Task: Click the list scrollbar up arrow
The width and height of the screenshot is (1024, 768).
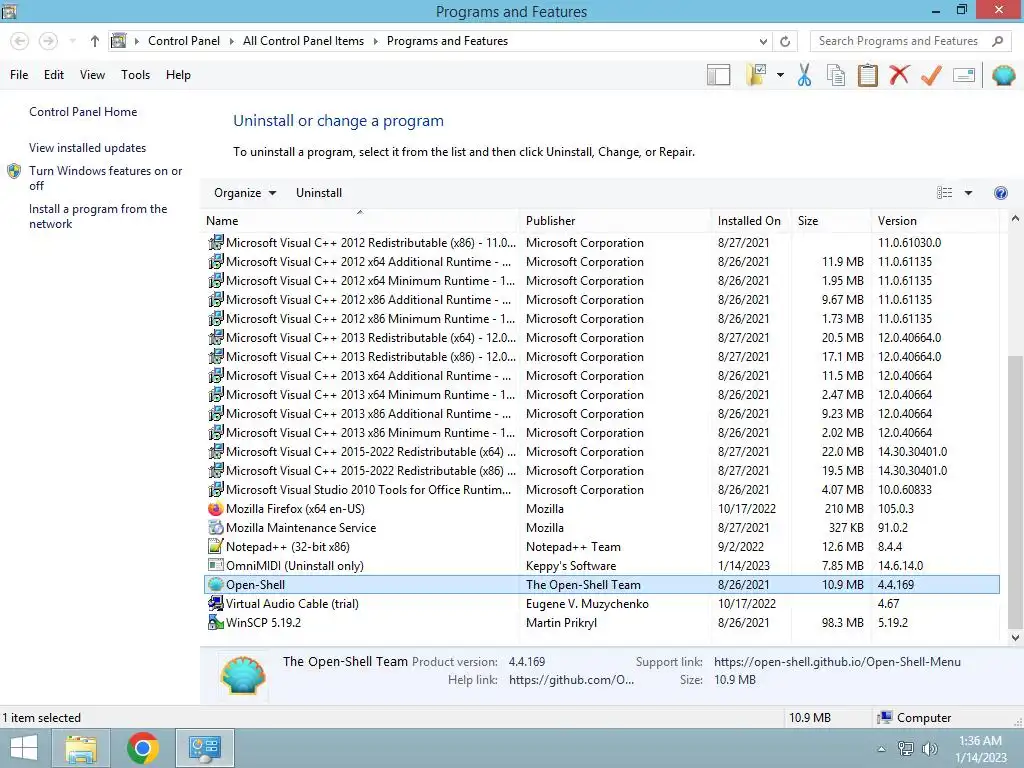Action: [1015, 219]
